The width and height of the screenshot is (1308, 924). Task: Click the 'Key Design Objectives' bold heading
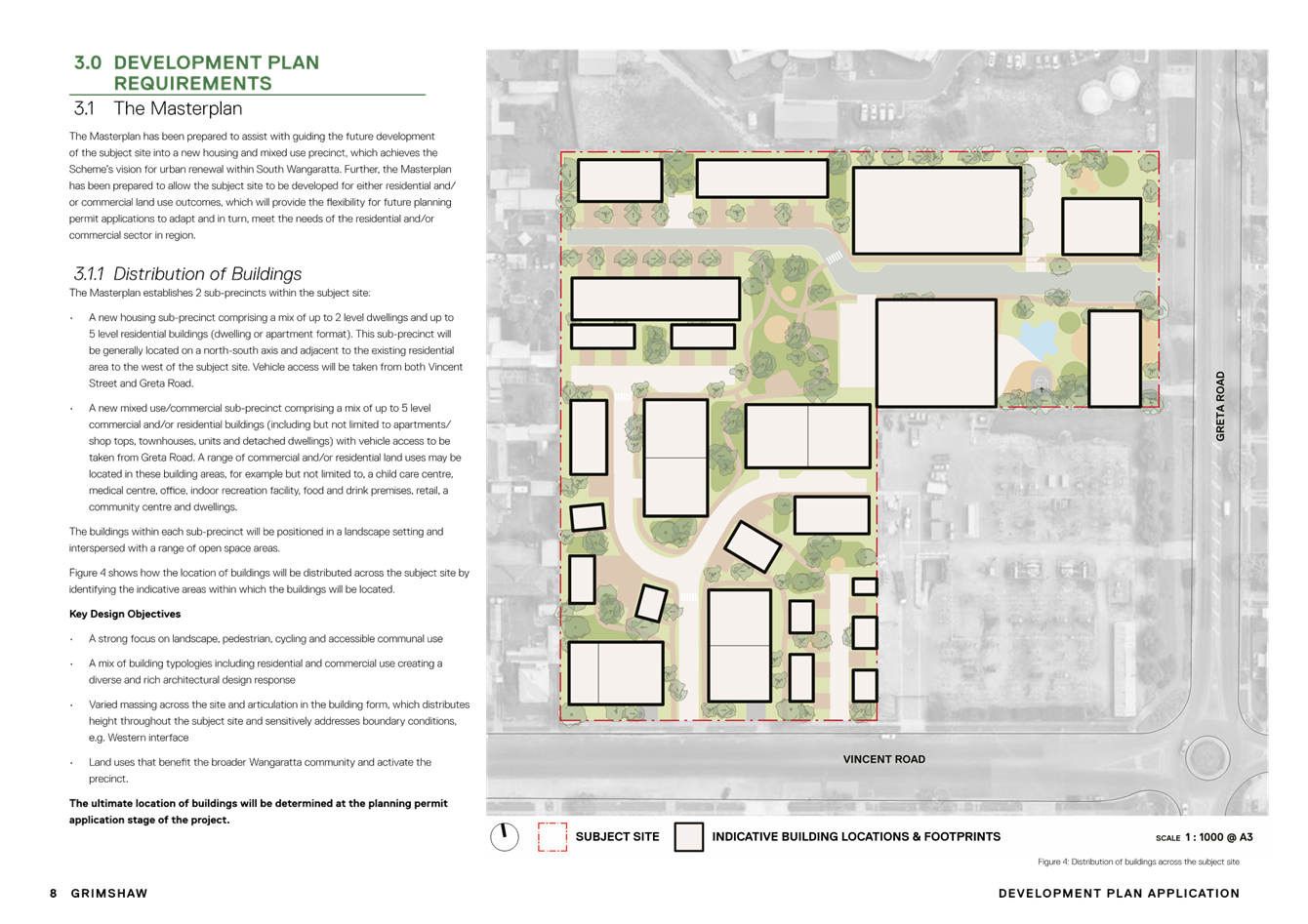tap(125, 614)
